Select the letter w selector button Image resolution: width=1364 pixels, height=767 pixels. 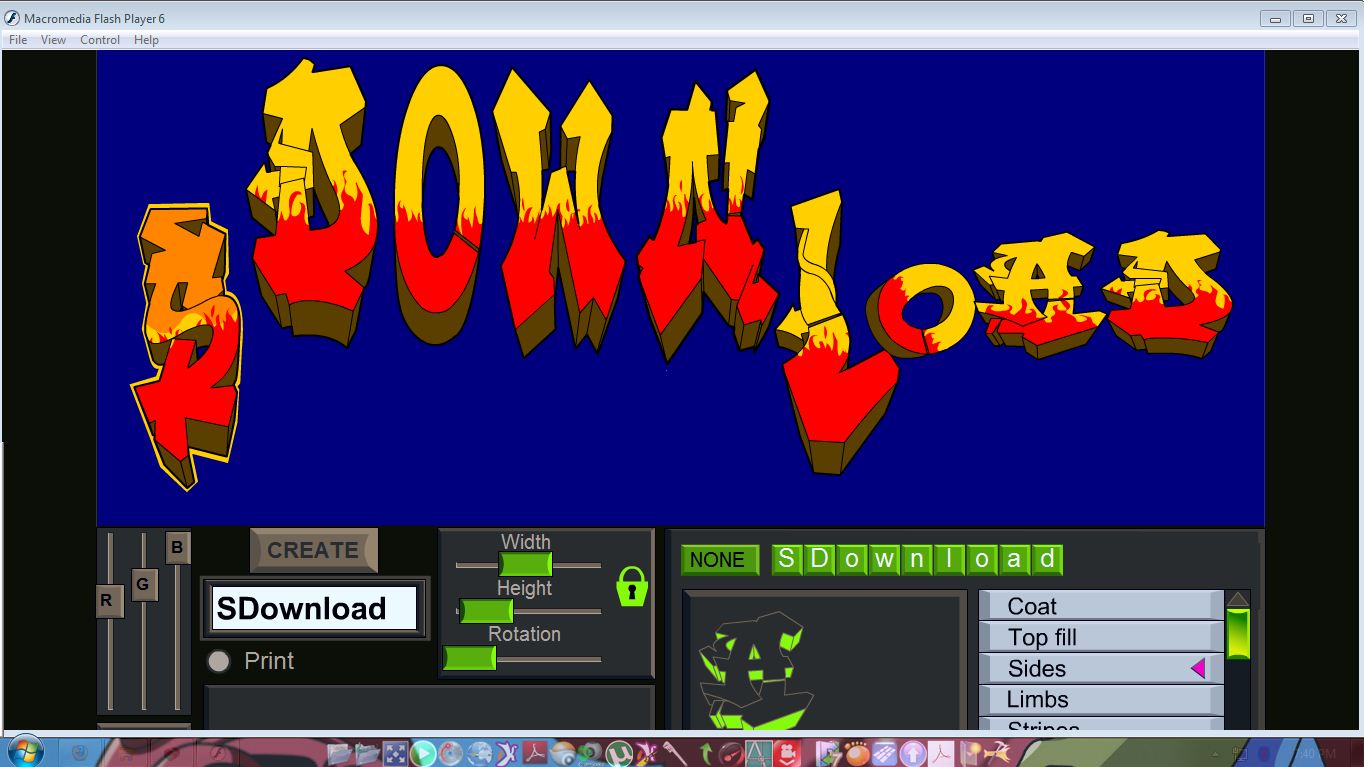pyautogui.click(x=884, y=559)
